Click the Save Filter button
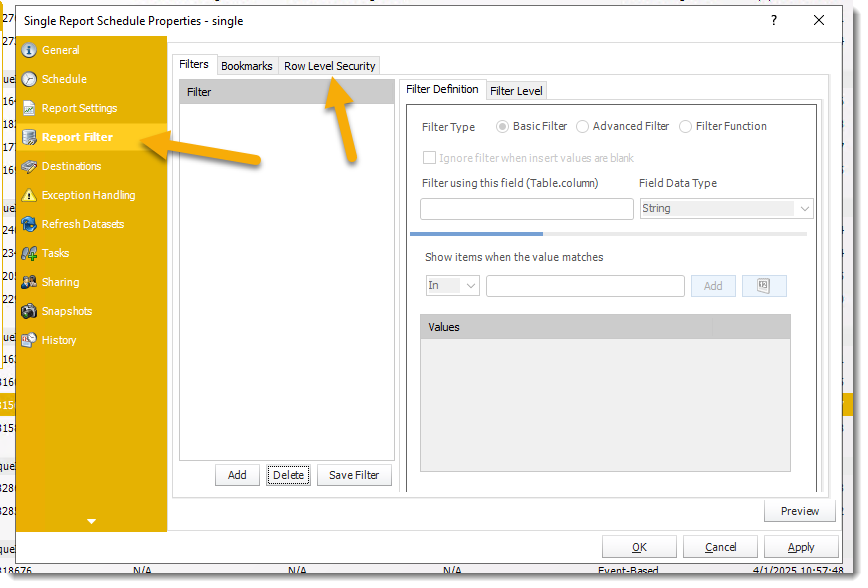Viewport: 868px width, 588px height. (x=354, y=475)
